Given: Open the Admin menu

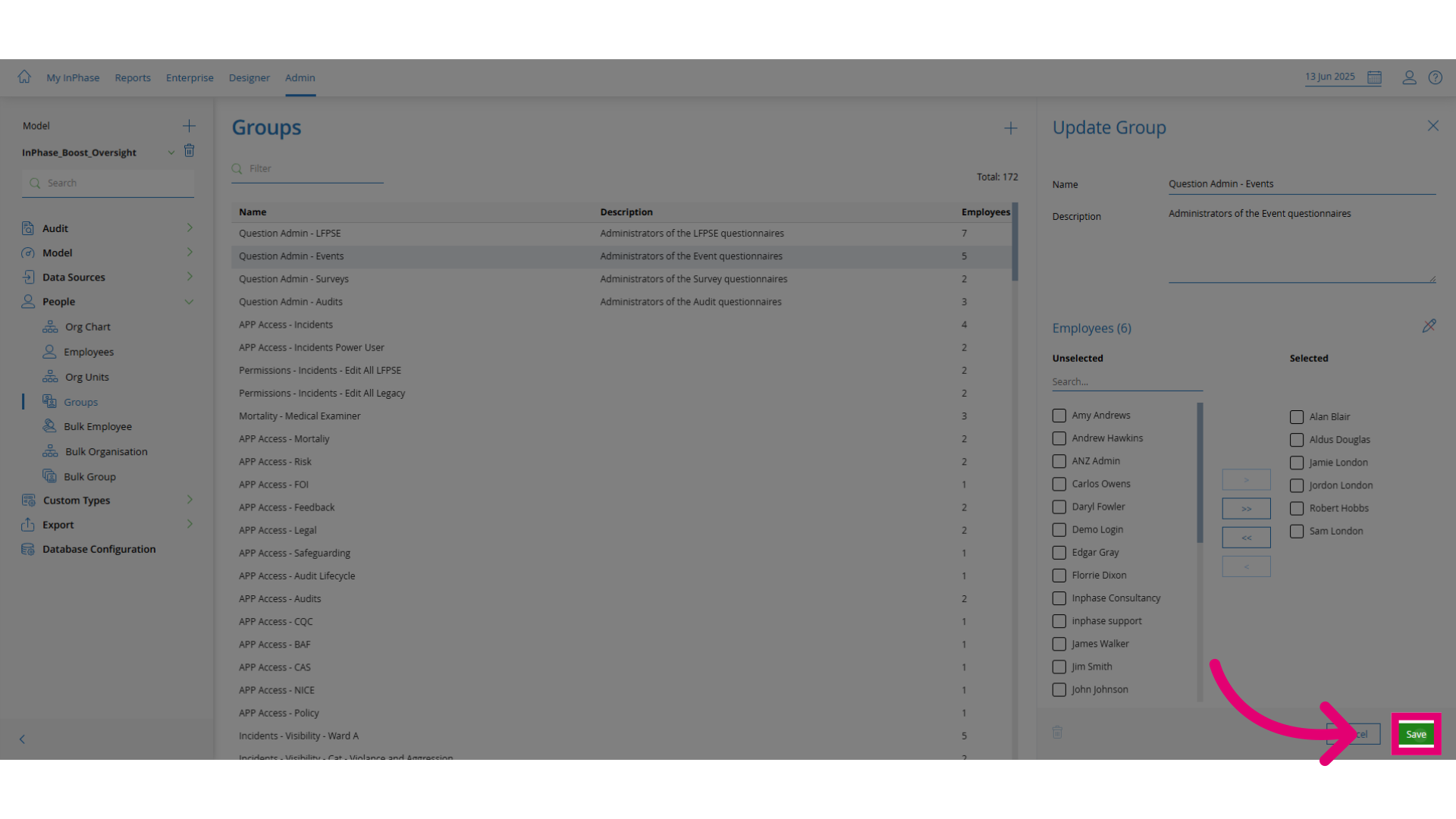Looking at the screenshot, I should pos(300,77).
